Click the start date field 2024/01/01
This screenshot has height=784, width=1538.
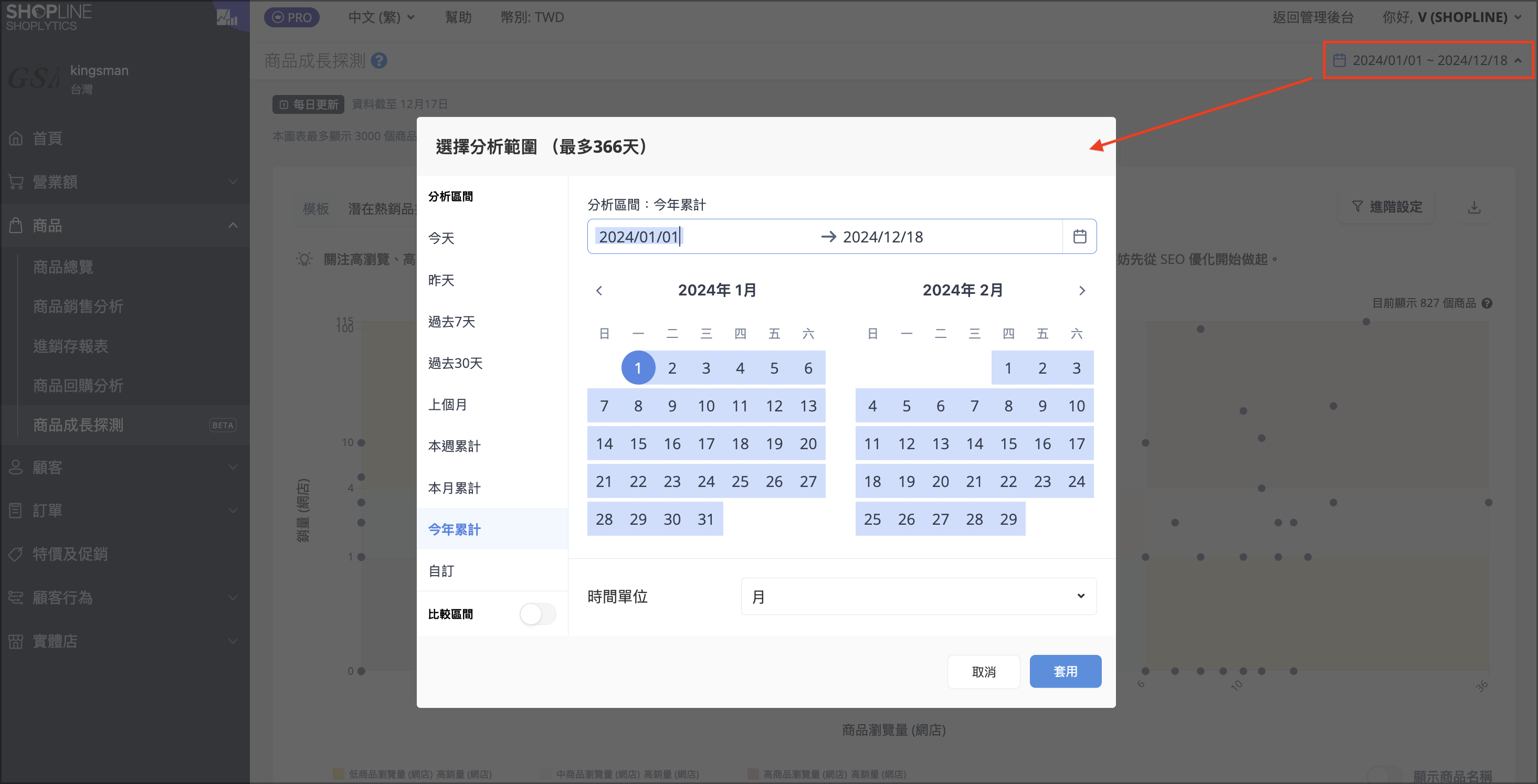coord(704,237)
